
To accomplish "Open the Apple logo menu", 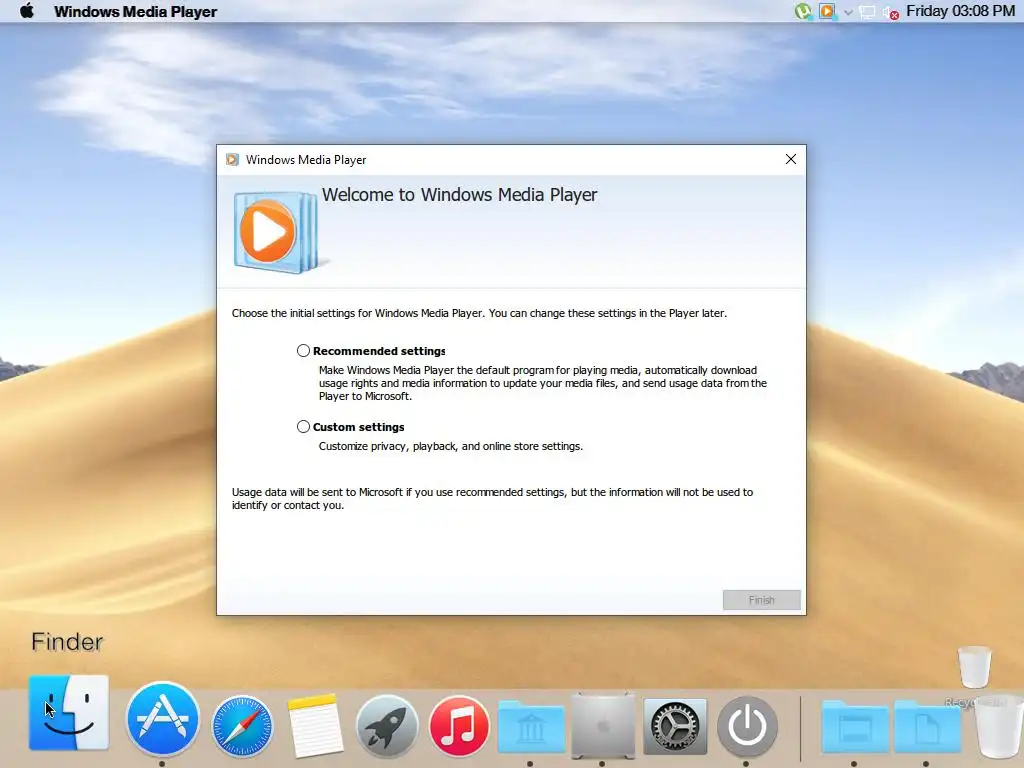I will pos(27,11).
